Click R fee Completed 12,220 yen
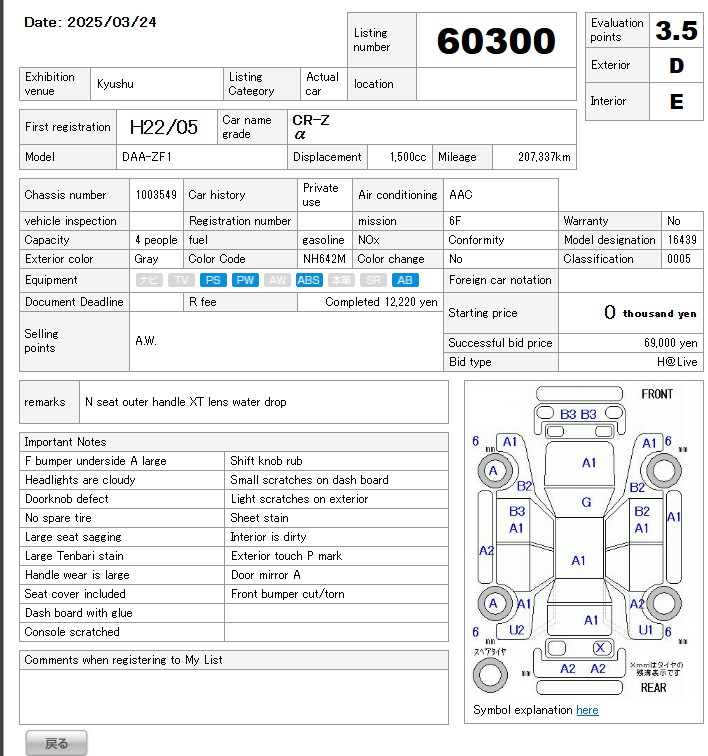 pyautogui.click(x=381, y=302)
